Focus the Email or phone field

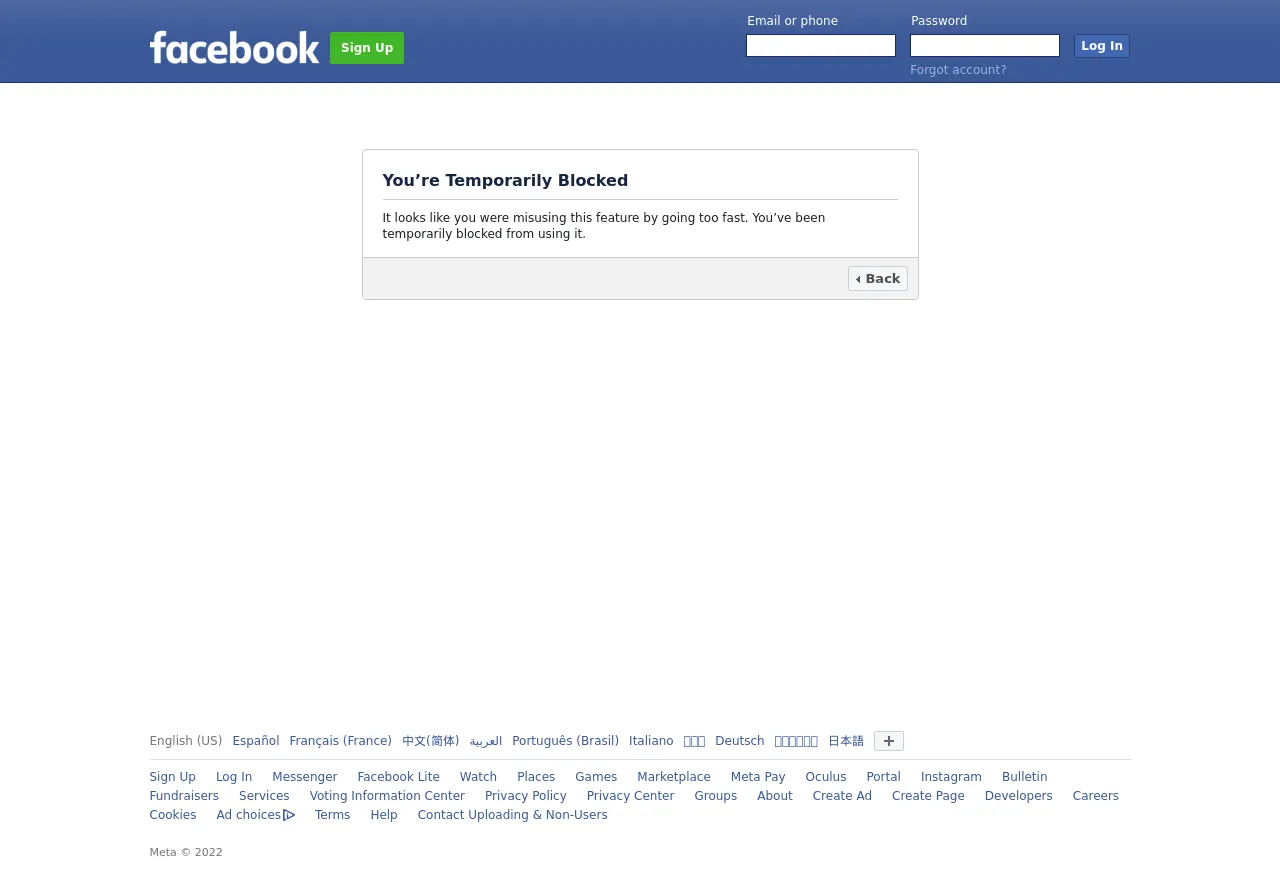point(821,46)
